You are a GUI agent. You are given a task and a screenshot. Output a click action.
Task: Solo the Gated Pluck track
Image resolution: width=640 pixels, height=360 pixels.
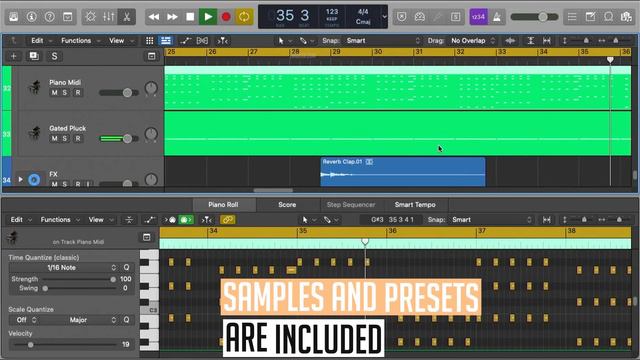click(64, 138)
